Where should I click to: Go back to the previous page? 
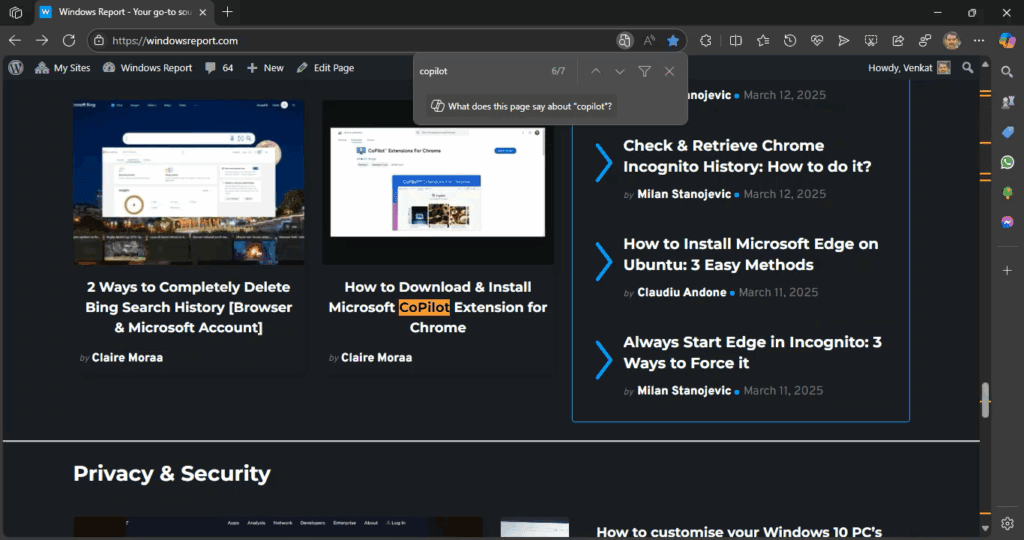(x=15, y=40)
